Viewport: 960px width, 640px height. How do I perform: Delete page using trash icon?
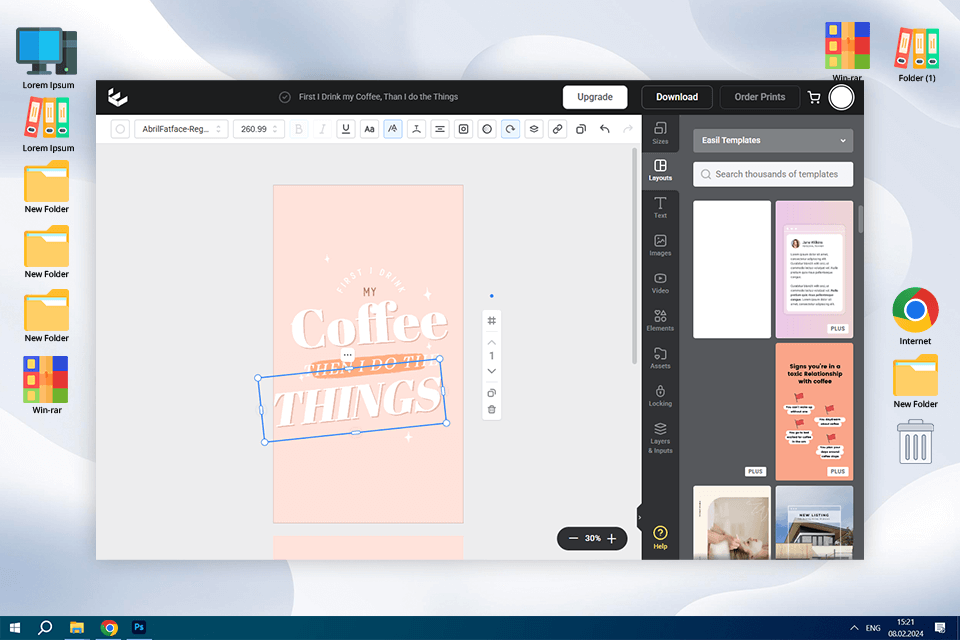click(491, 409)
